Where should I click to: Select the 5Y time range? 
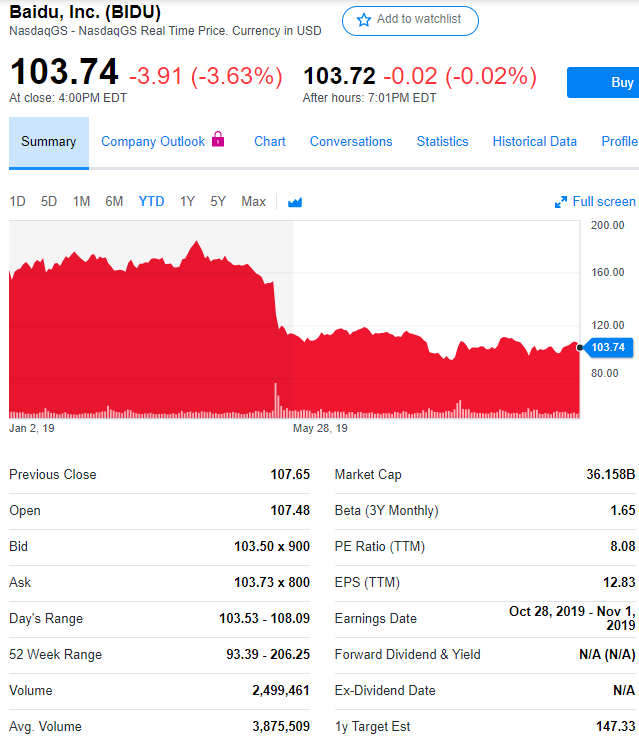218,202
